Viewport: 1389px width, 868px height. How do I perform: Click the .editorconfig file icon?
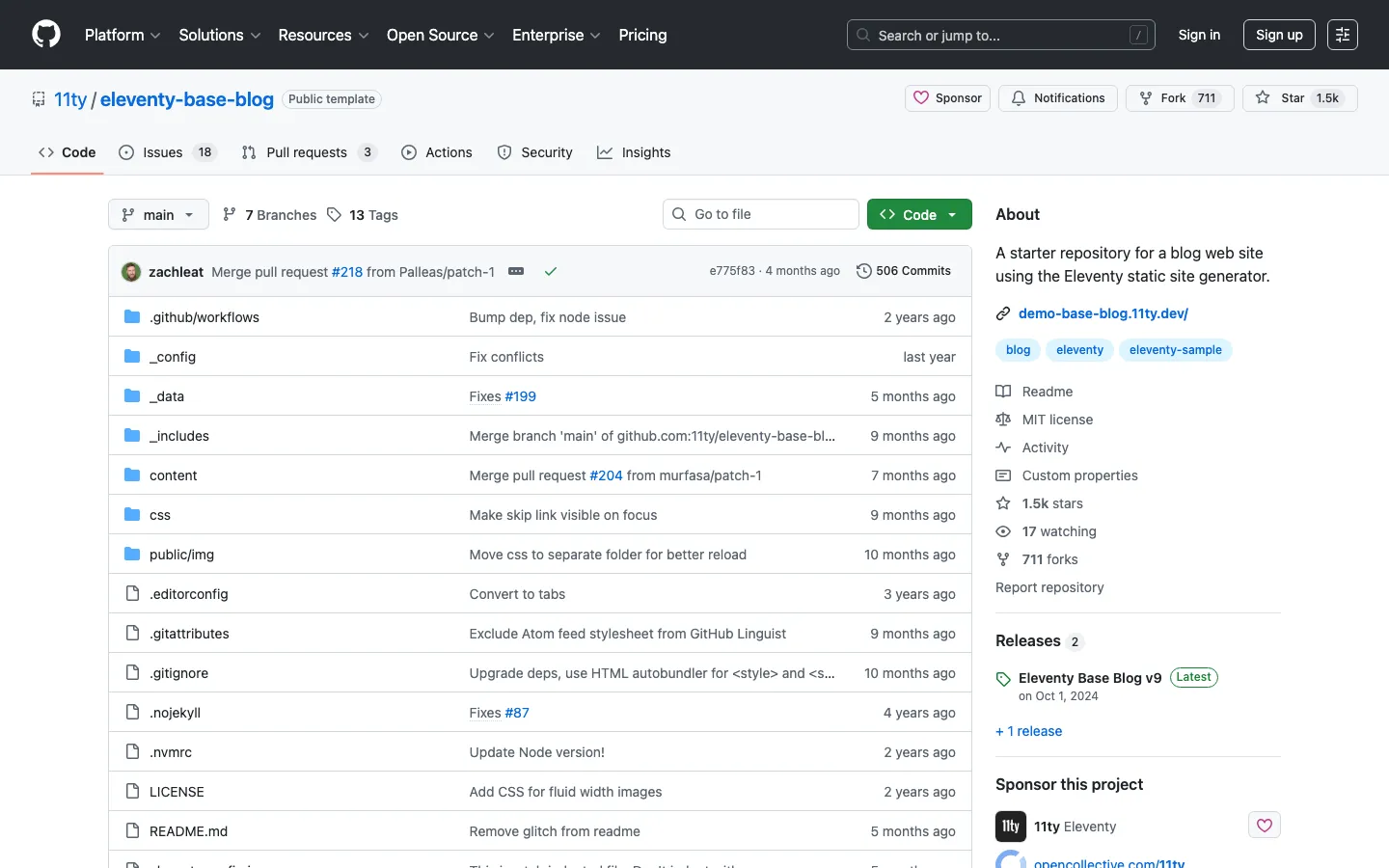132,593
